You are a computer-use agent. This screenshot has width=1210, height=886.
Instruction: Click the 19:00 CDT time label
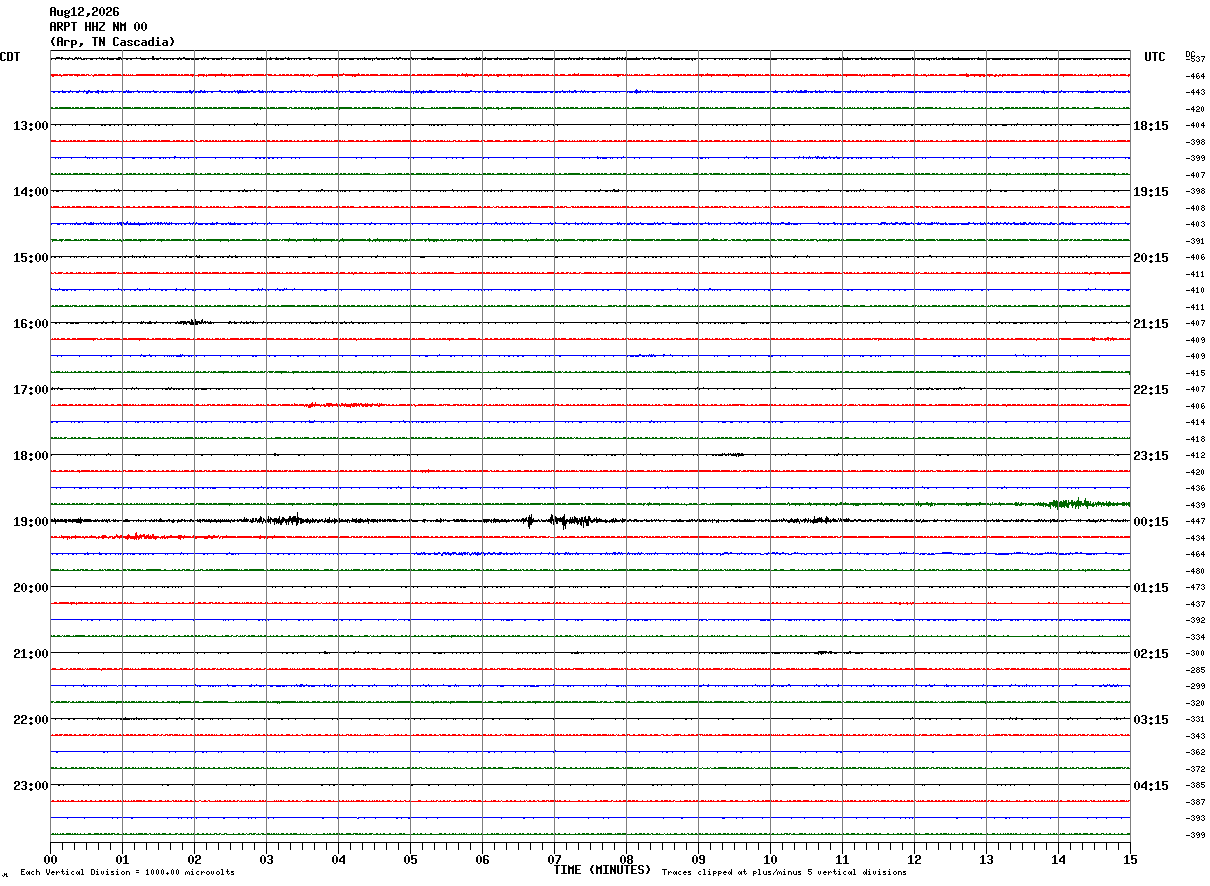[31, 522]
